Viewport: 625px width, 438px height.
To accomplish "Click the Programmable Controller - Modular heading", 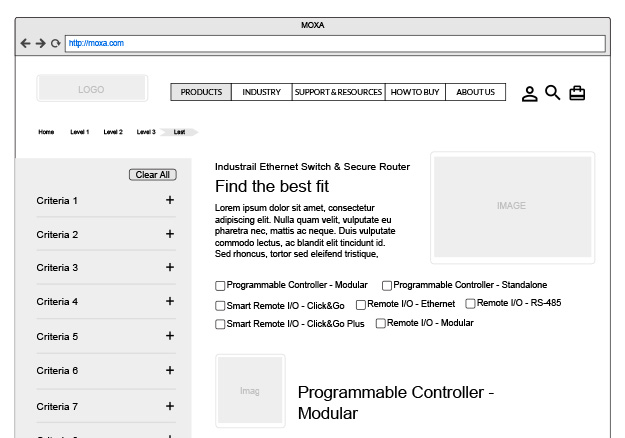I will 396,403.
